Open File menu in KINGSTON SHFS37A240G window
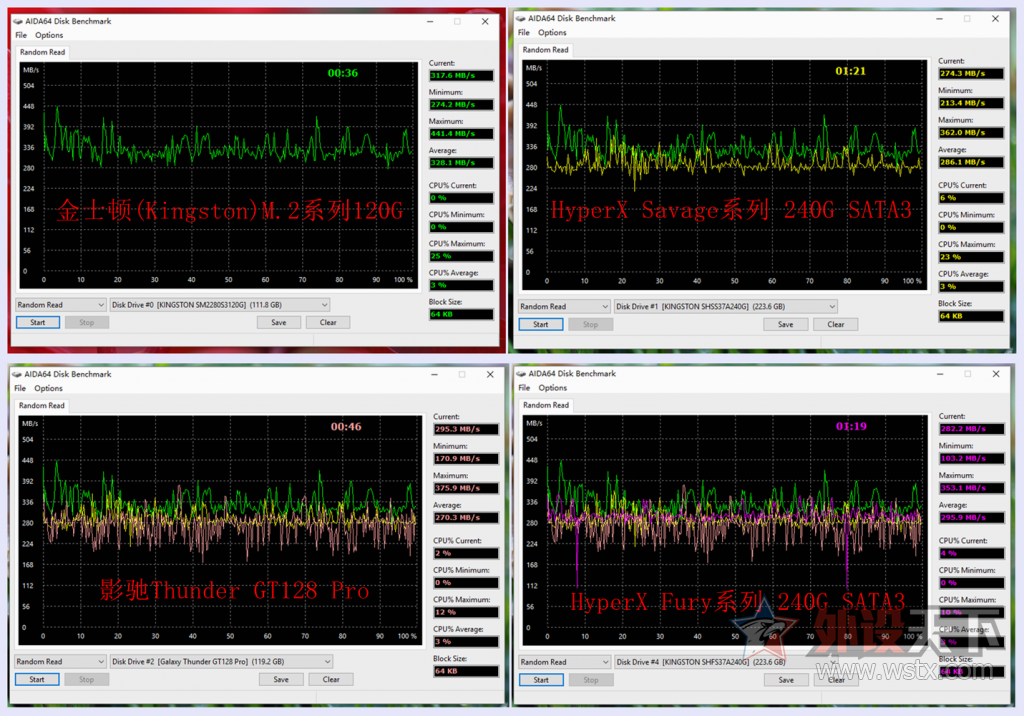This screenshot has width=1024, height=716. (x=524, y=387)
